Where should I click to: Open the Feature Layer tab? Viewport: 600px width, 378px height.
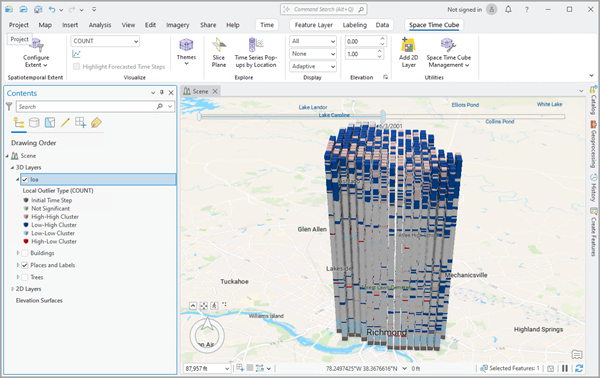313,25
